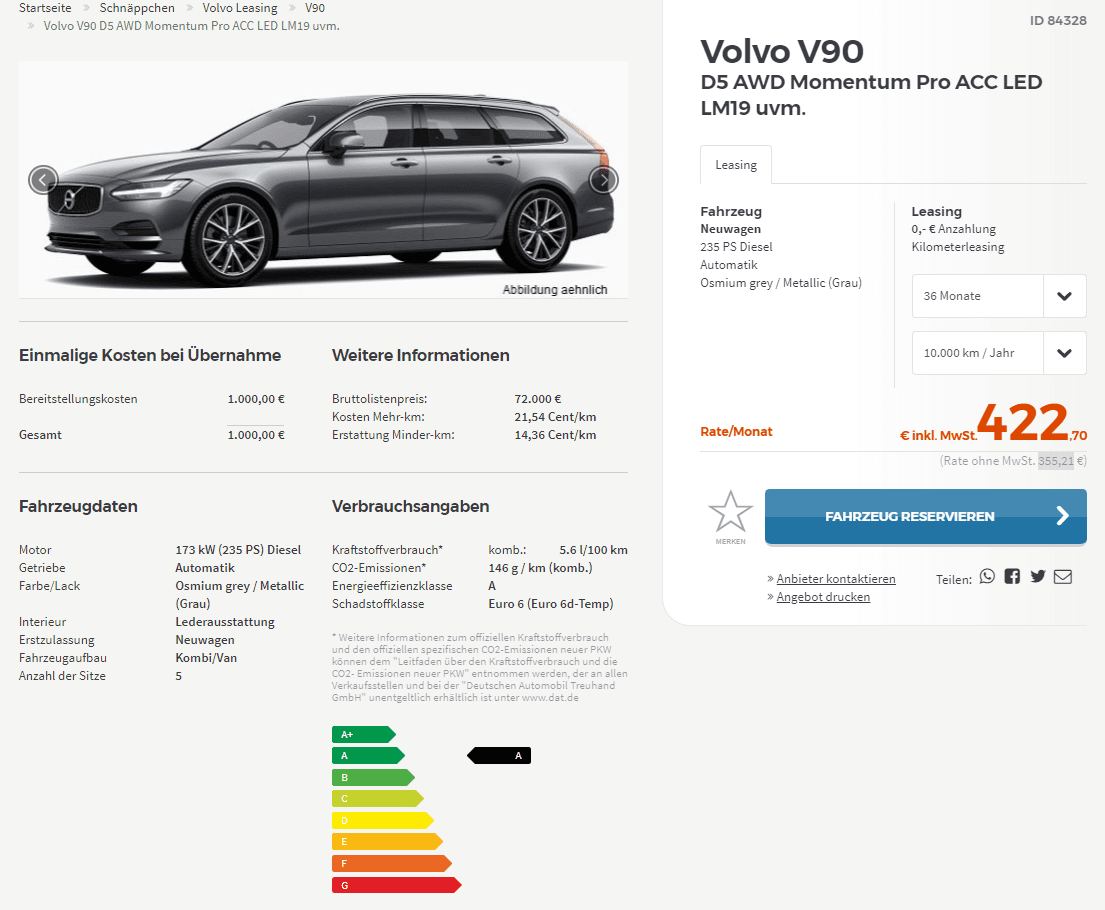Screen dimensions: 1105x910
Task: Click the Fahrzeug reservieren button
Action: [x=925, y=517]
